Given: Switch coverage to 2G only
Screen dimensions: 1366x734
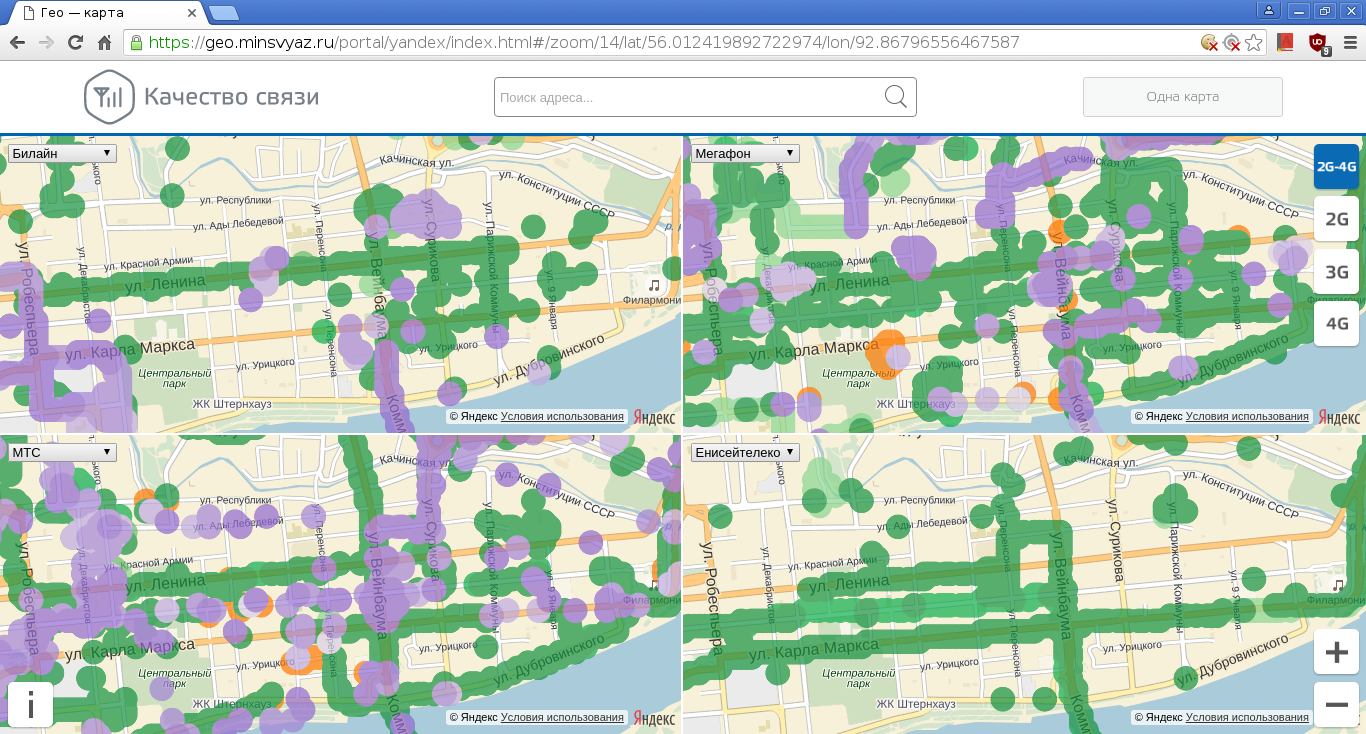Looking at the screenshot, I should pyautogui.click(x=1336, y=219).
